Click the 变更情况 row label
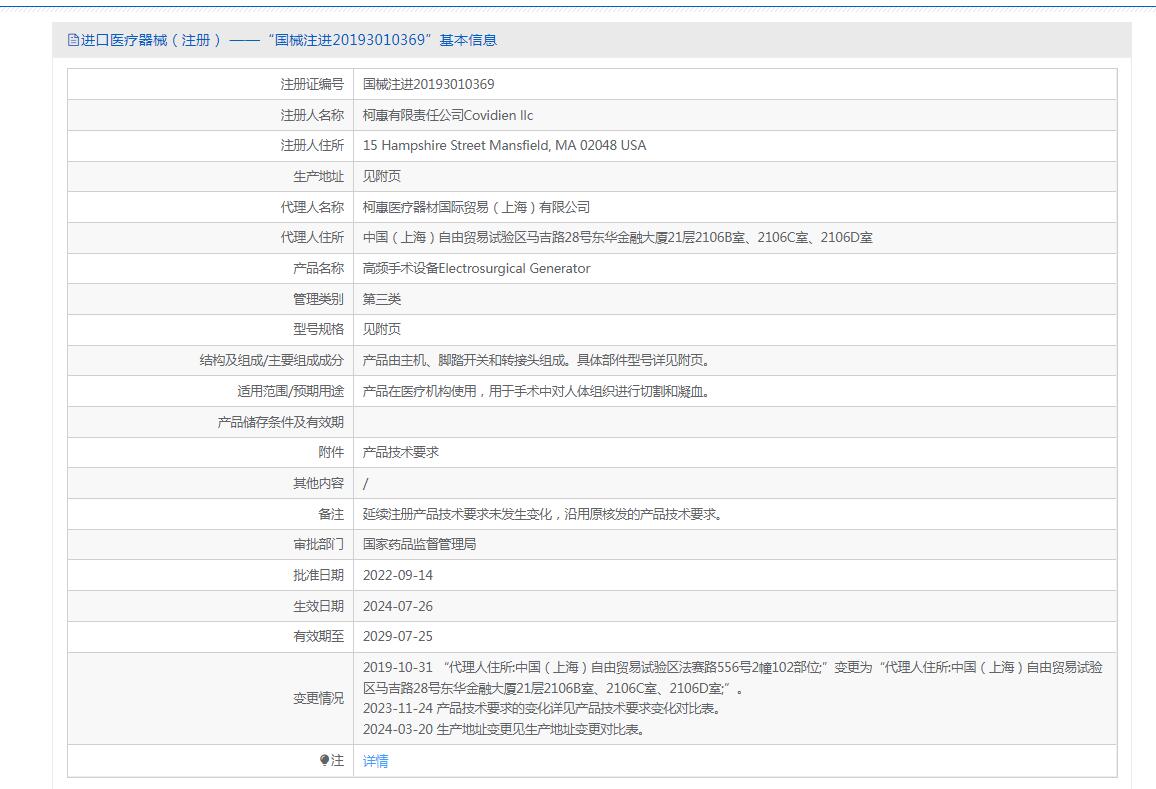This screenshot has width=1156, height=789. click(318, 698)
